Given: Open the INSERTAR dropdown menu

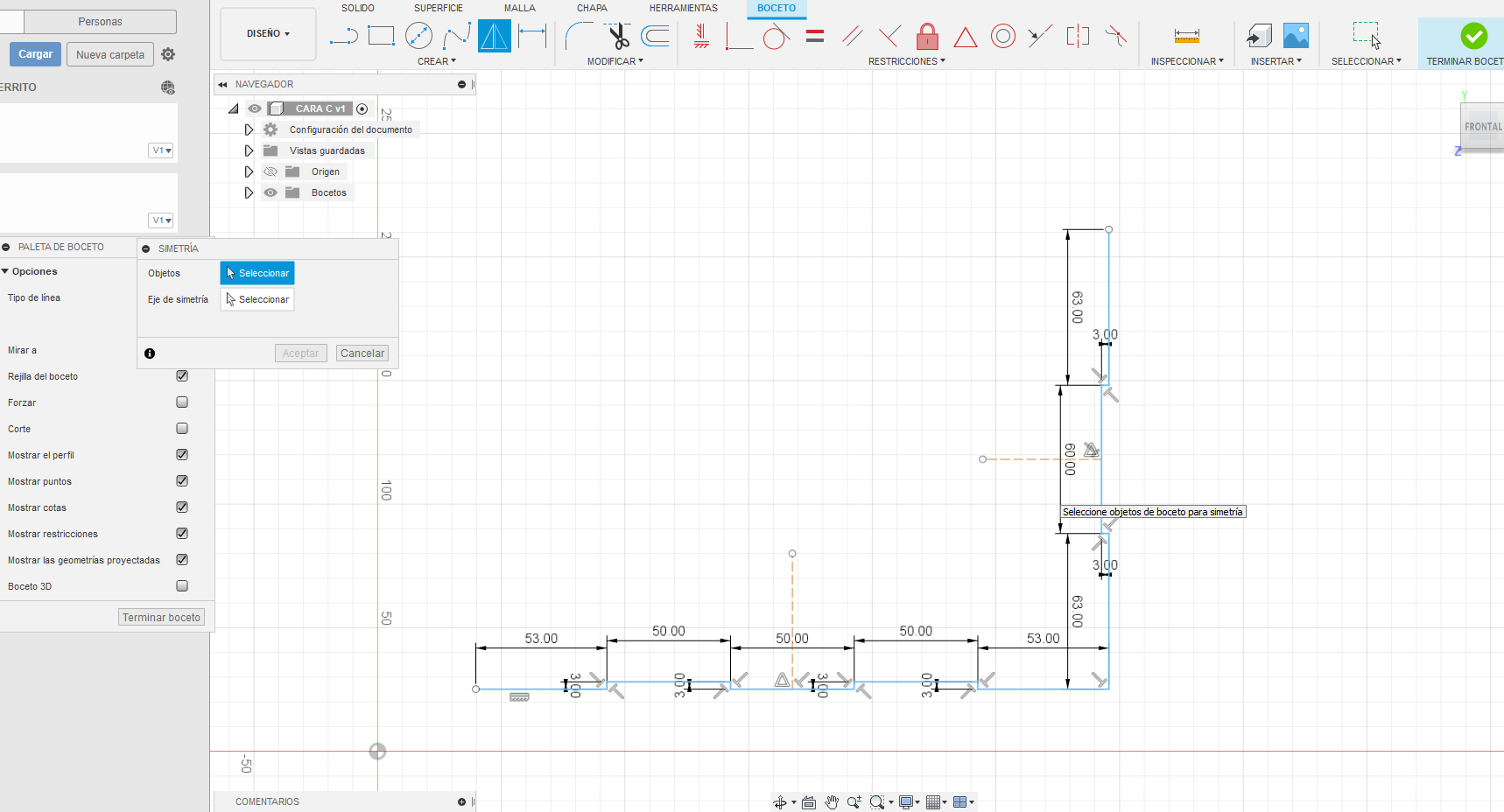Looking at the screenshot, I should click(x=1276, y=61).
